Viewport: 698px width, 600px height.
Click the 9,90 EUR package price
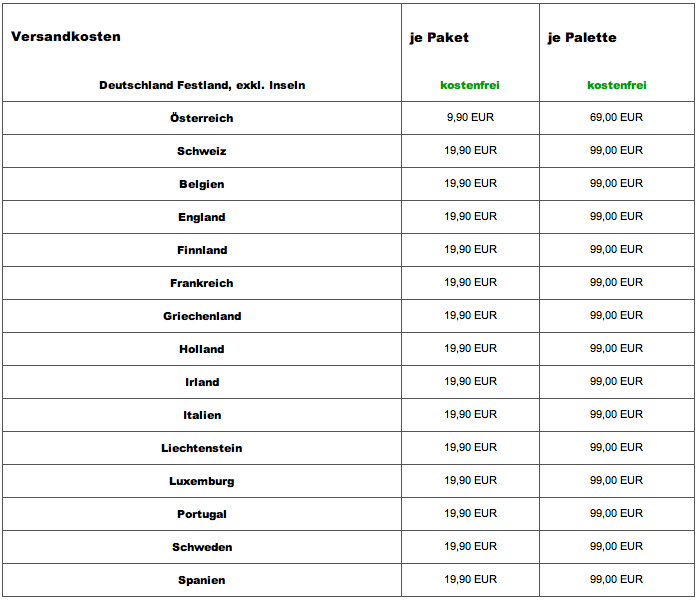[470, 118]
